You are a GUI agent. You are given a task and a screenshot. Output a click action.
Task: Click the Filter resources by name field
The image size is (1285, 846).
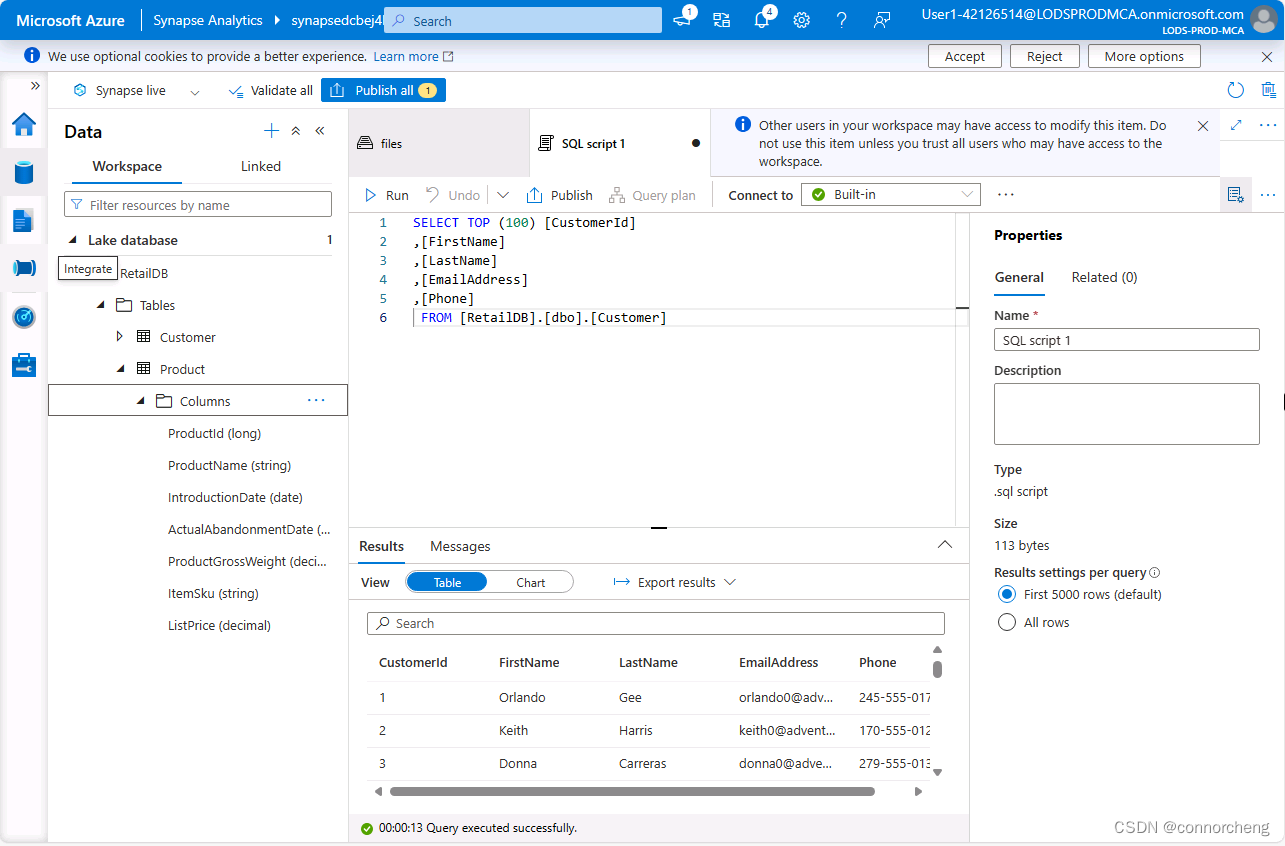(198, 205)
